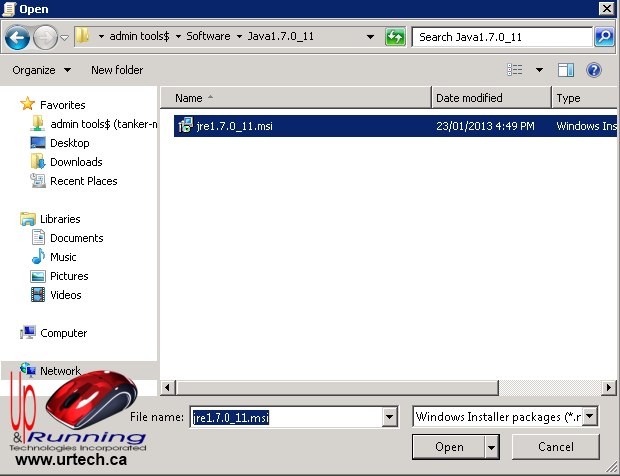Click the refresh button beside address bar
This screenshot has width=620, height=476.
pyautogui.click(x=395, y=38)
